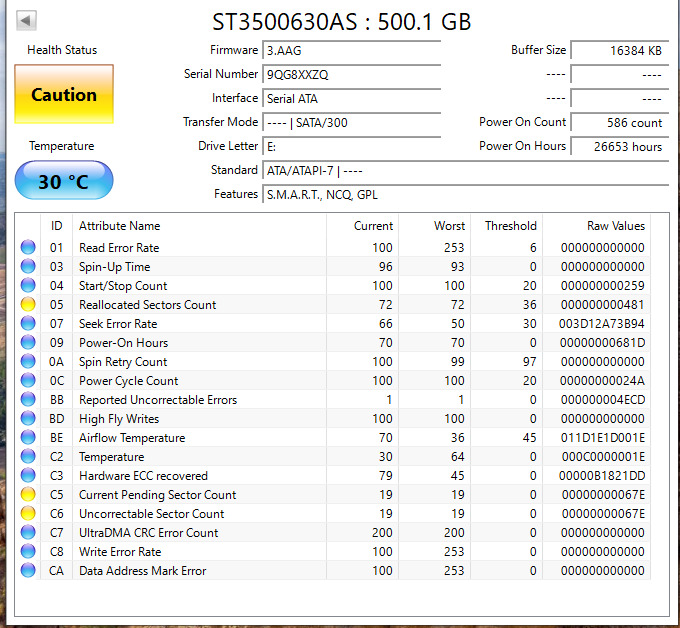Select the Current Pending Sector Count name
This screenshot has width=680, height=628.
[157, 495]
